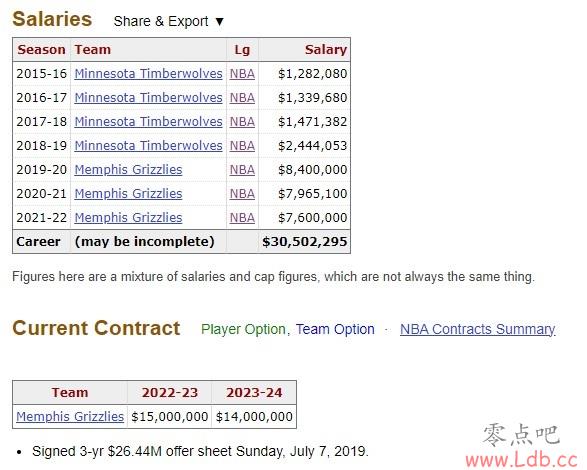Open the NBA Contracts Summary link
The height and width of the screenshot is (470, 587).
(477, 329)
